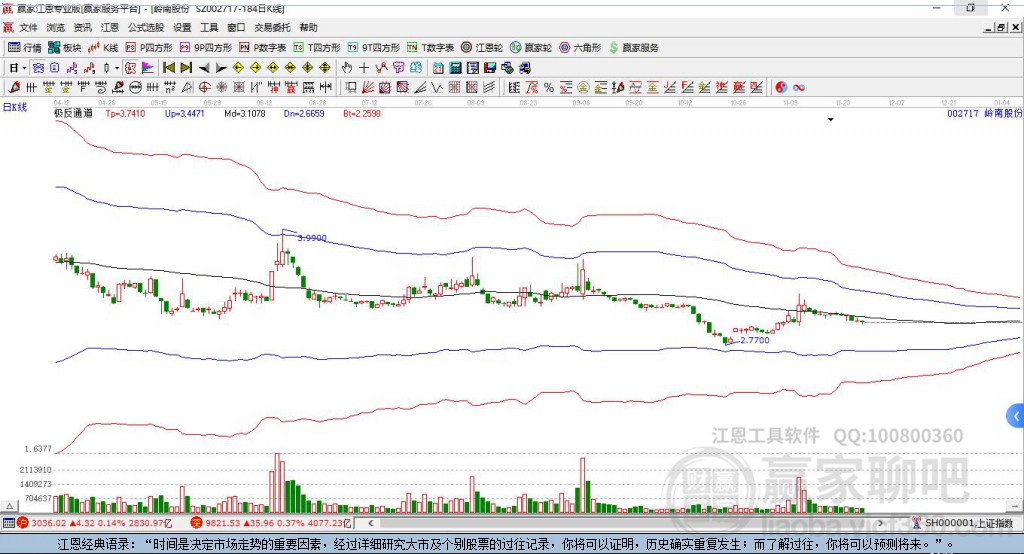Jump to first bar with skip-start arrow
The width and height of the screenshot is (1024, 554).
click(x=168, y=68)
